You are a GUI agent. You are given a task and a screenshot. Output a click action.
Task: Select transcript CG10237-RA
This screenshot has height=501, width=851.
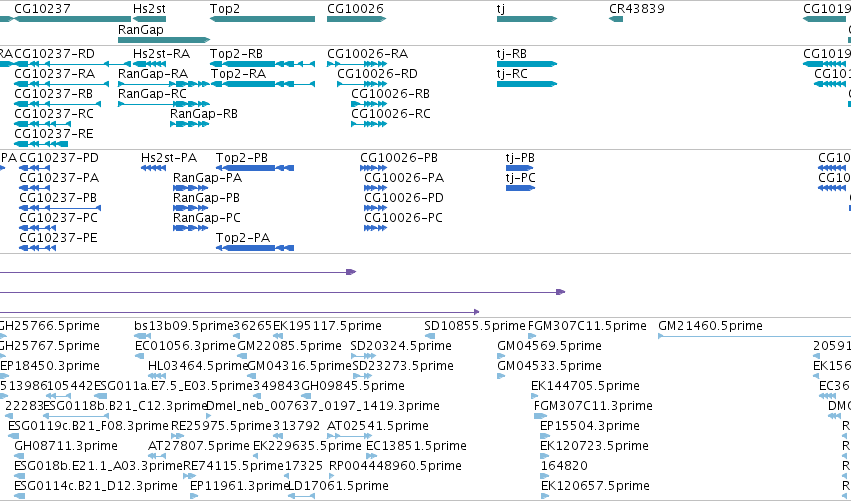click(54, 74)
